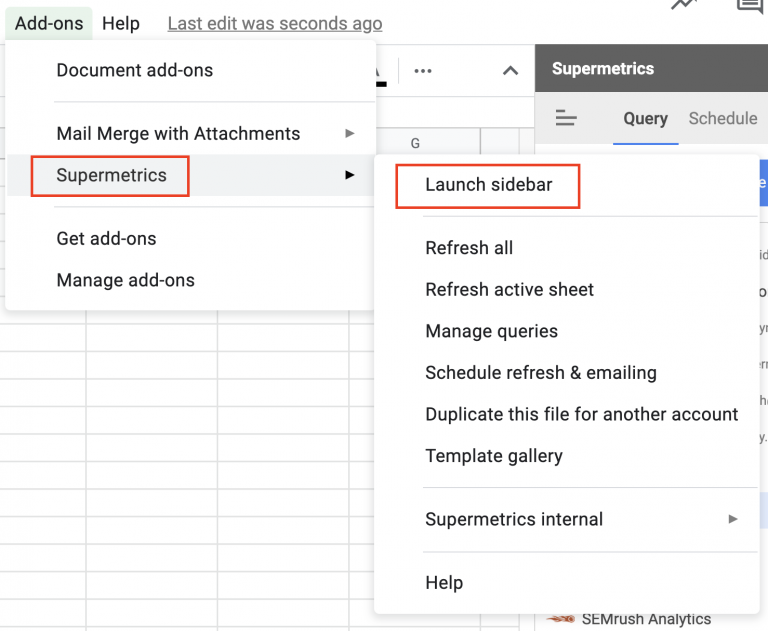This screenshot has width=768, height=631.
Task: Select Launch sidebar from the Supermetrics submenu
Action: pyautogui.click(x=488, y=185)
